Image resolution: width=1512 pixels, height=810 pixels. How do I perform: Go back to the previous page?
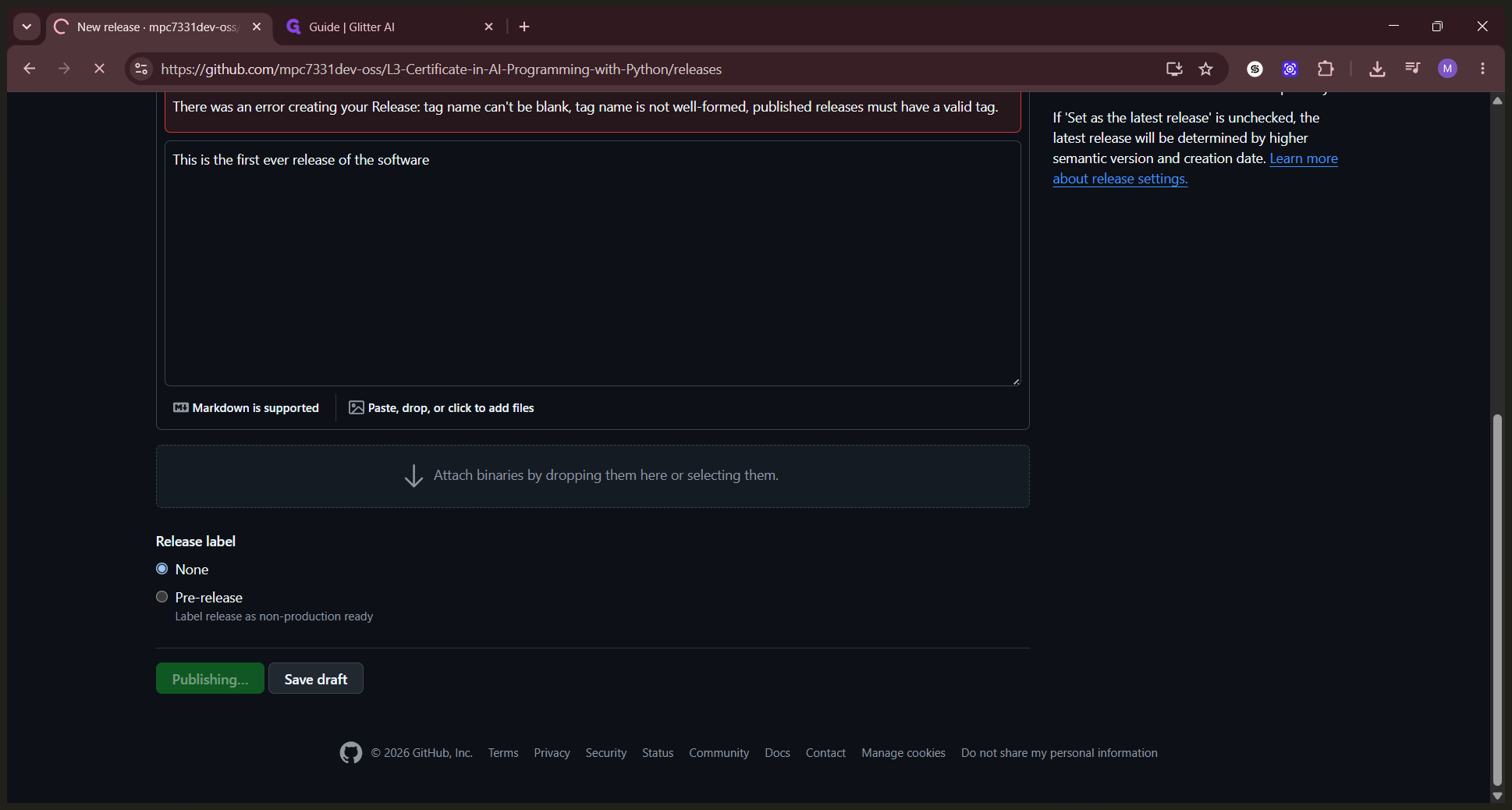(x=30, y=69)
